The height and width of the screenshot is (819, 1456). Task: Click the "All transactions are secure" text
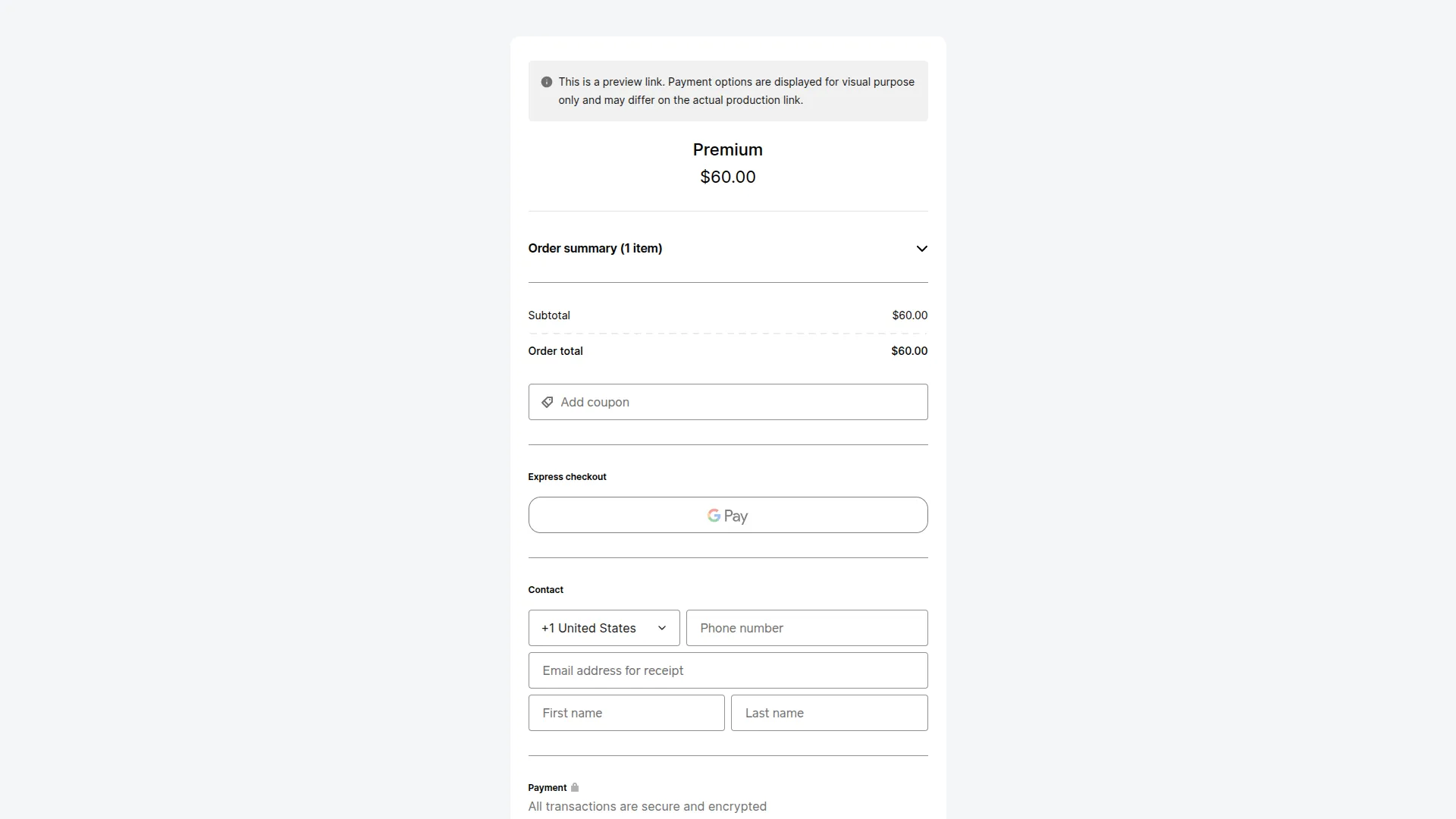pos(647,806)
